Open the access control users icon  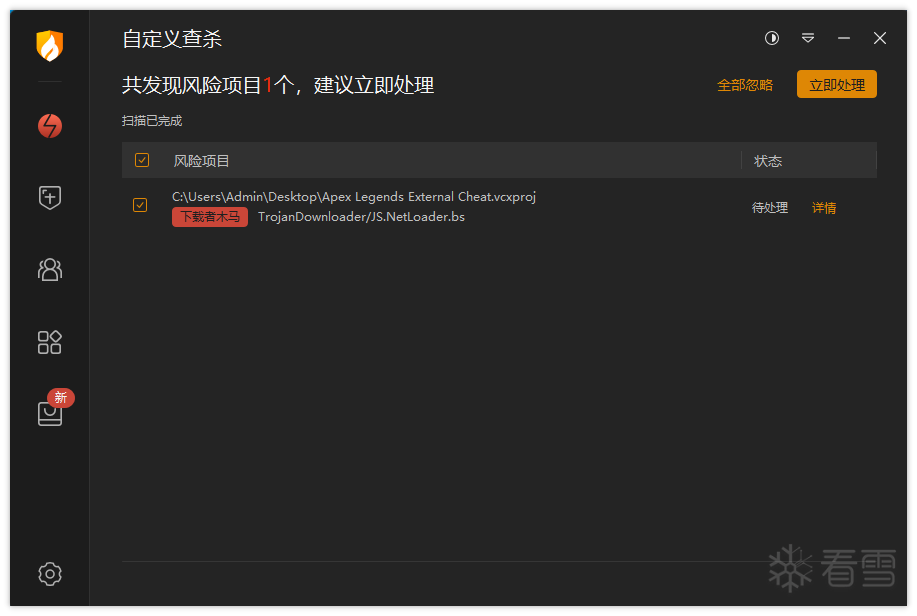click(50, 270)
